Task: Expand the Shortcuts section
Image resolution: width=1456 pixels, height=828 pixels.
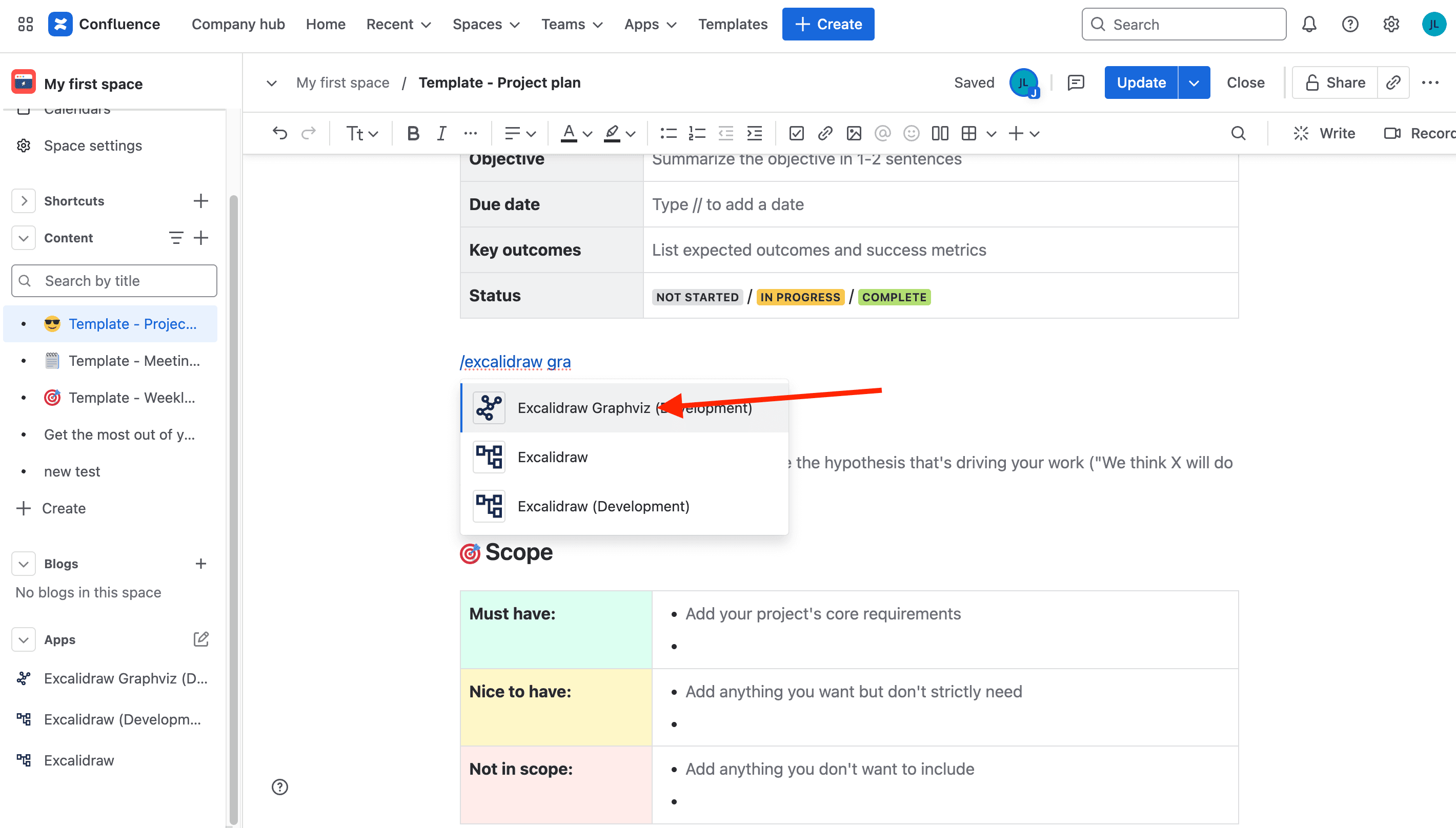Action: tap(24, 201)
